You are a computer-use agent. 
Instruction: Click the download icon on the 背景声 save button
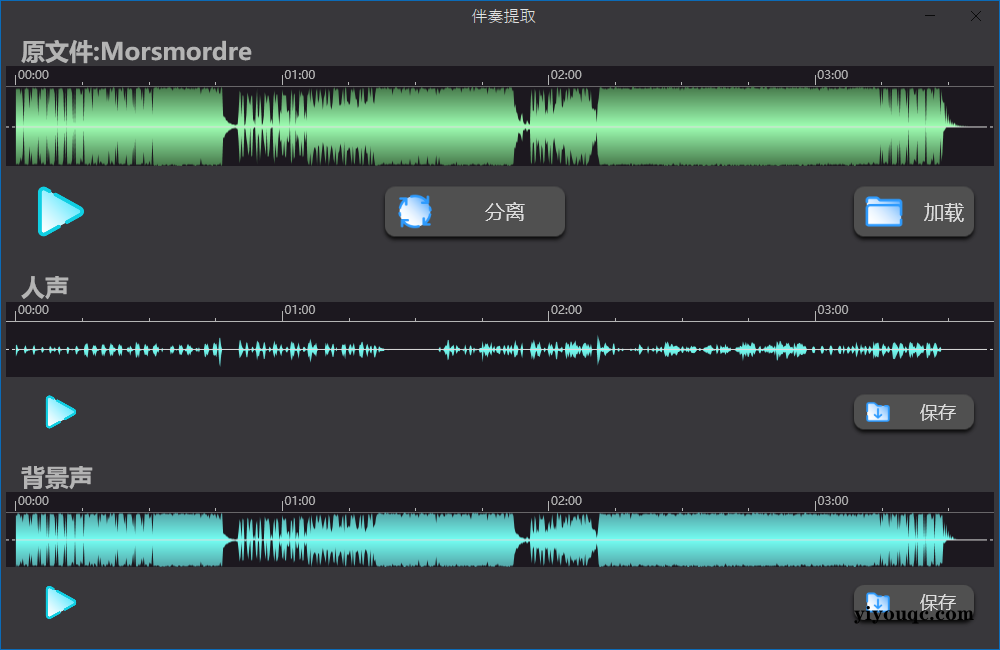pos(879,603)
